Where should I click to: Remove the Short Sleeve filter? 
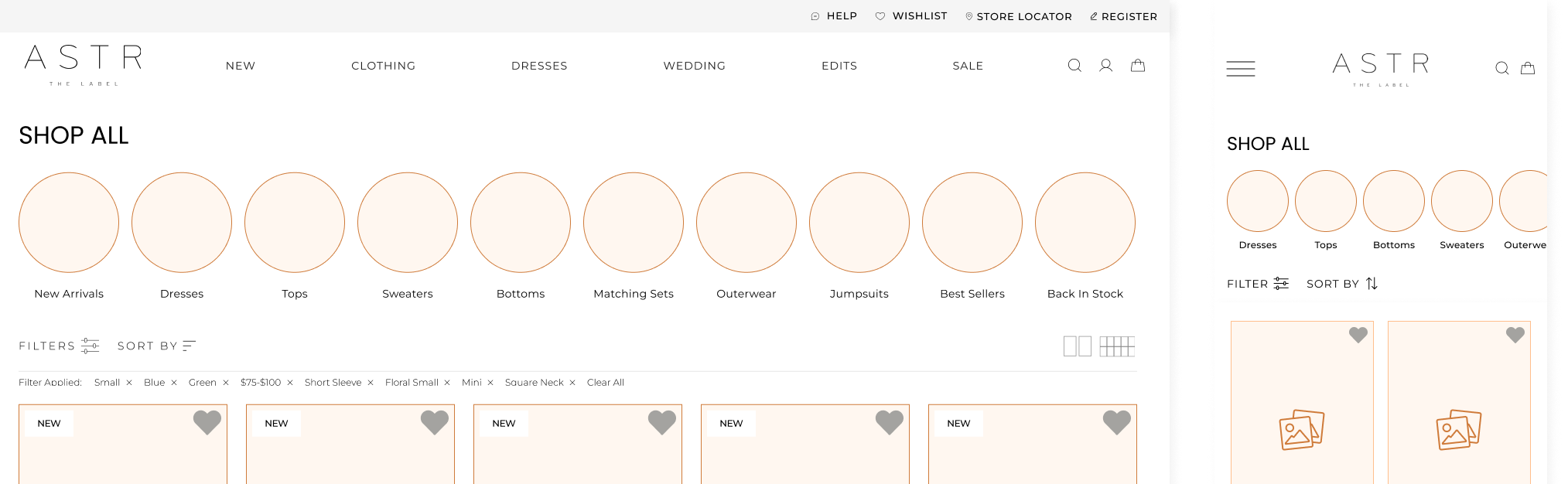tap(371, 383)
